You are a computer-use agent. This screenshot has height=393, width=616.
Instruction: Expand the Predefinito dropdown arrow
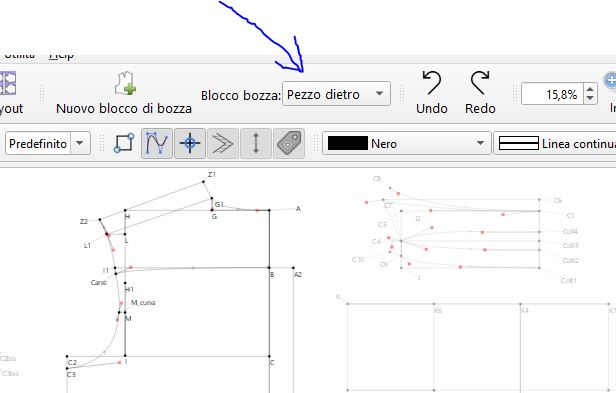tap(80, 143)
